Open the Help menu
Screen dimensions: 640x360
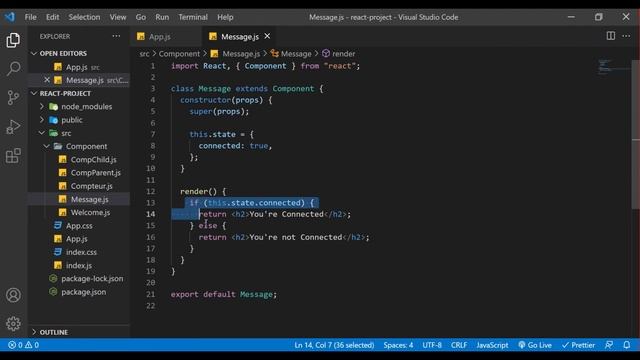pos(225,17)
